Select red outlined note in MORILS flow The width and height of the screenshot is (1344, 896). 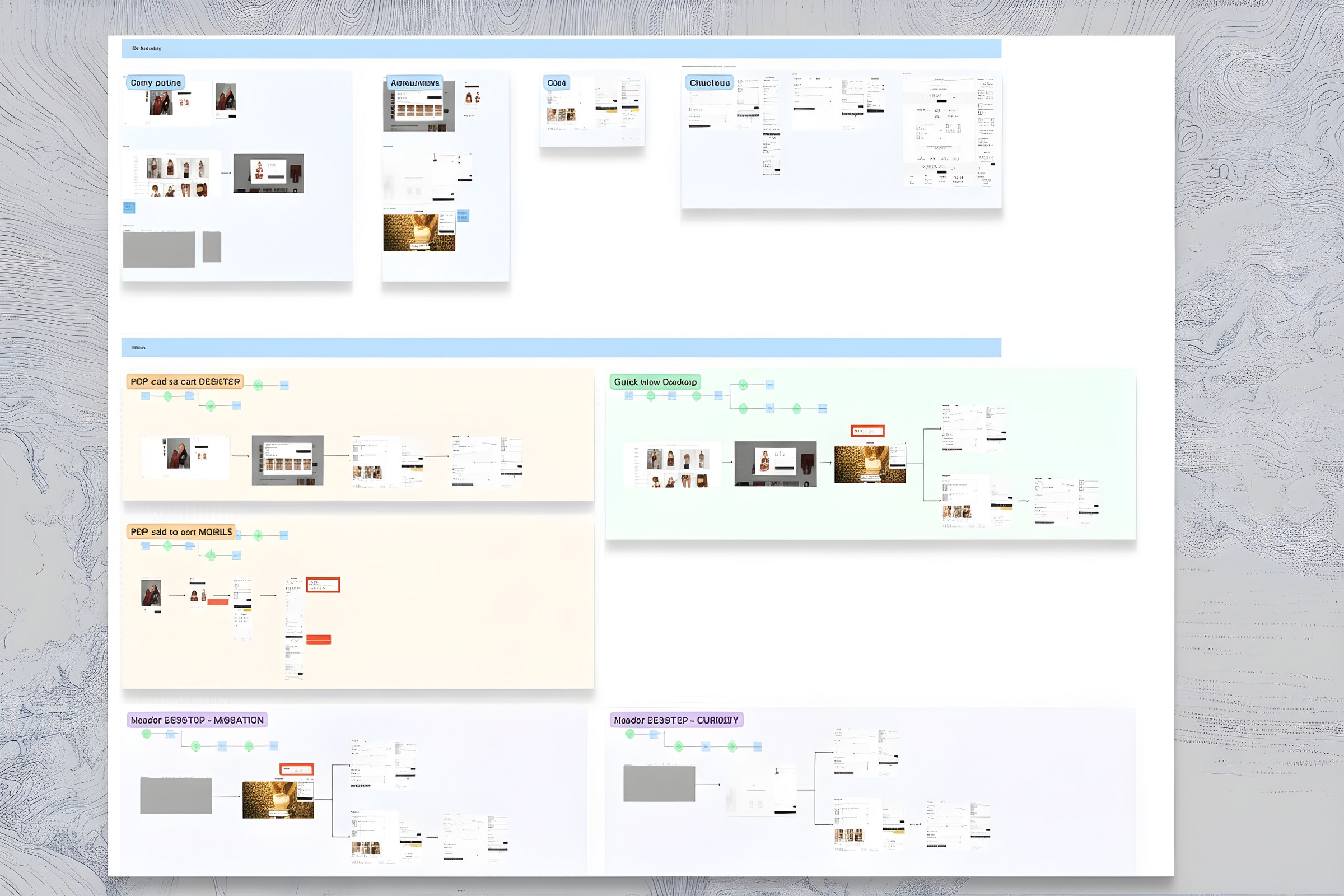pos(323,585)
